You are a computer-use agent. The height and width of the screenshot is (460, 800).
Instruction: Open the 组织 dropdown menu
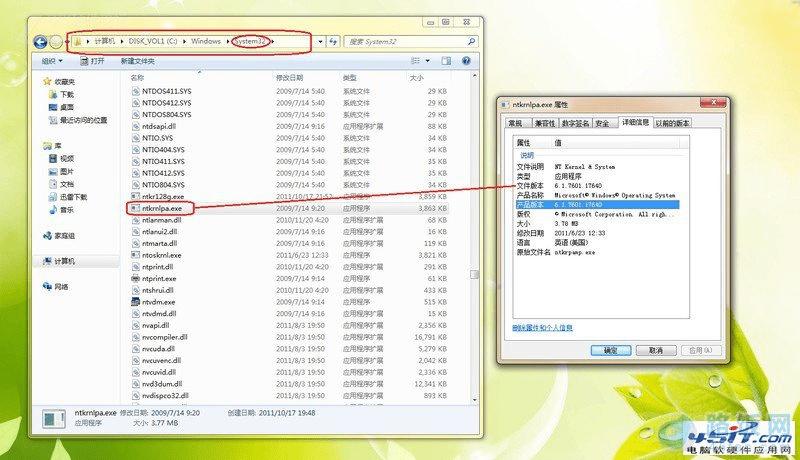[52, 61]
